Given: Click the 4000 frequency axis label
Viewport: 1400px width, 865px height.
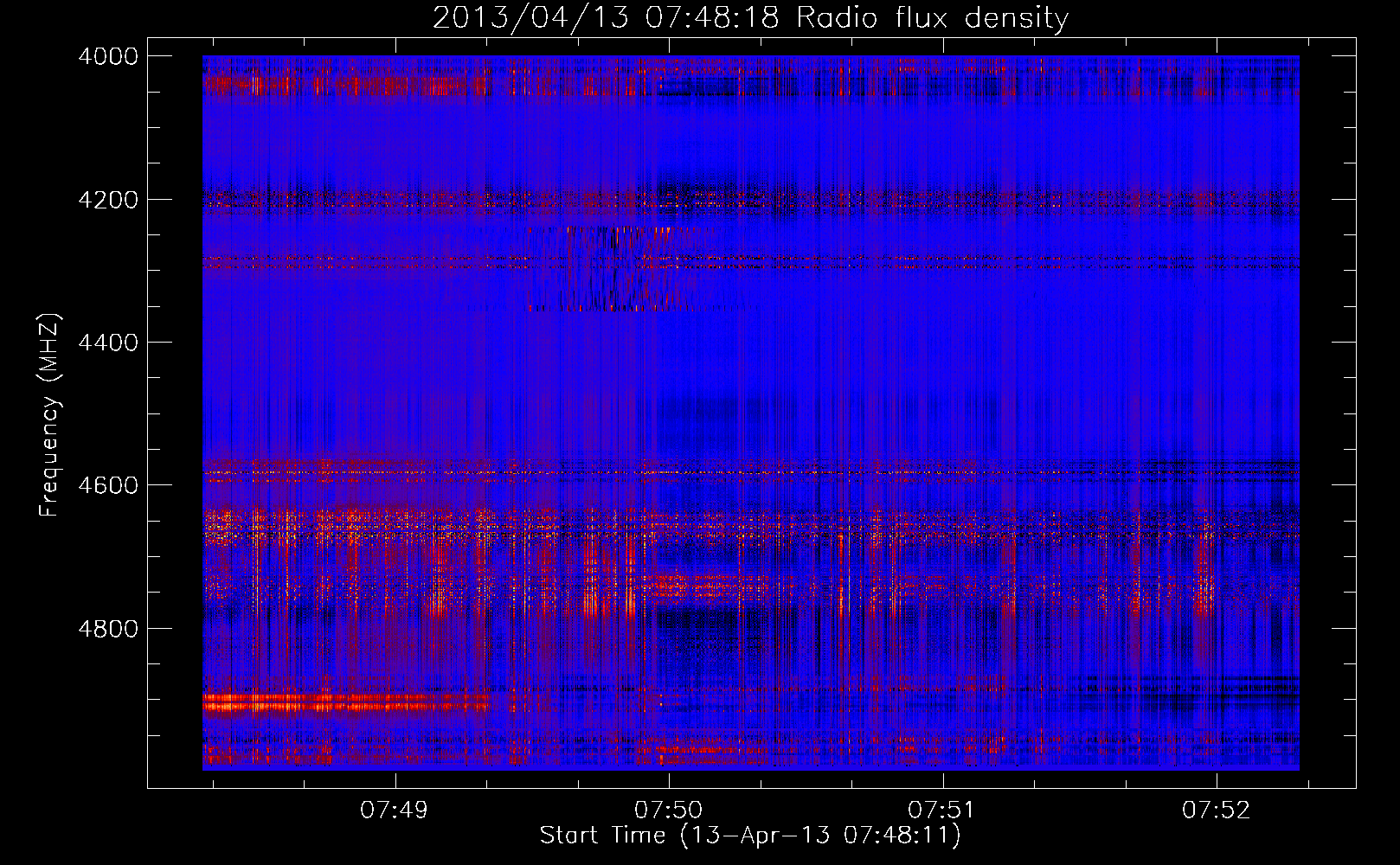Looking at the screenshot, I should click(x=108, y=56).
